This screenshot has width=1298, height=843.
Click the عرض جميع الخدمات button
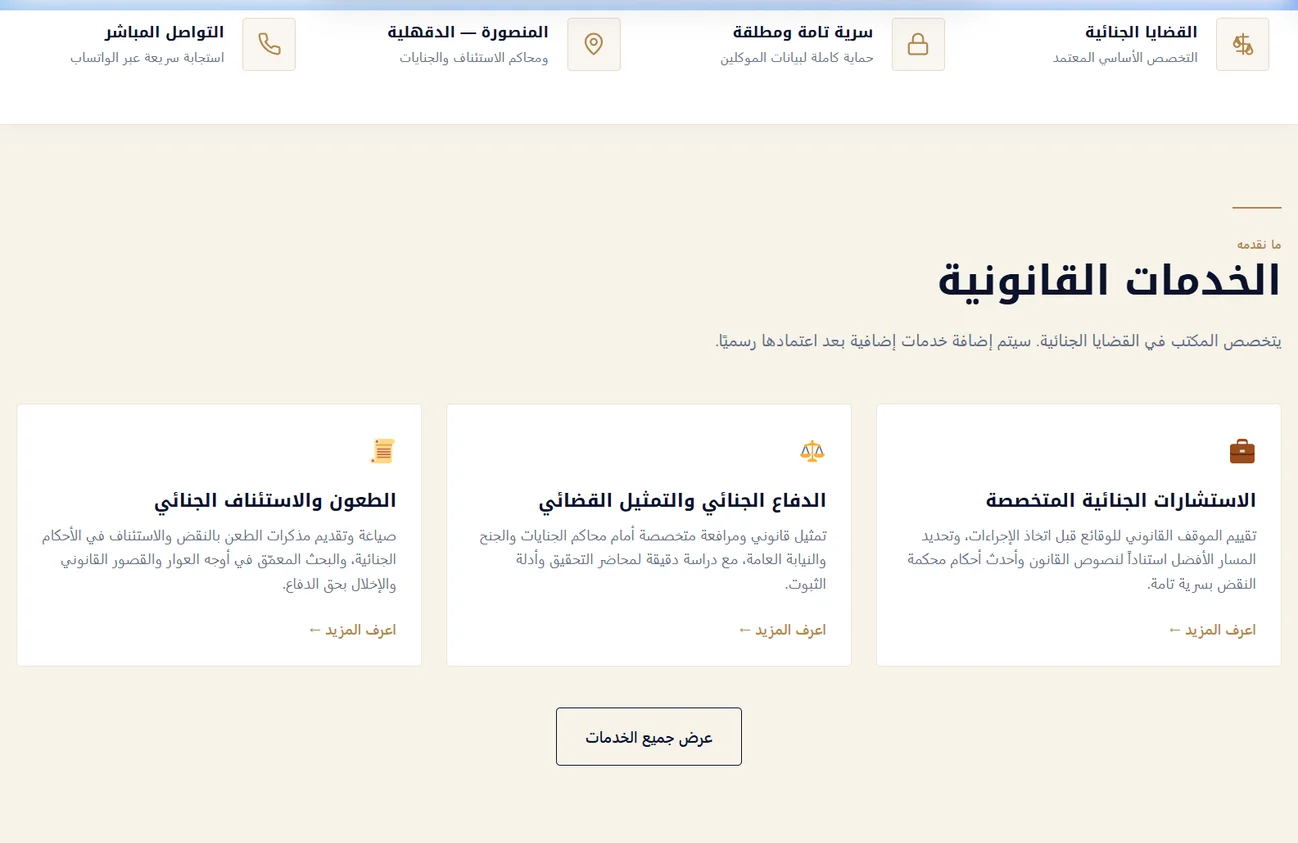point(649,737)
